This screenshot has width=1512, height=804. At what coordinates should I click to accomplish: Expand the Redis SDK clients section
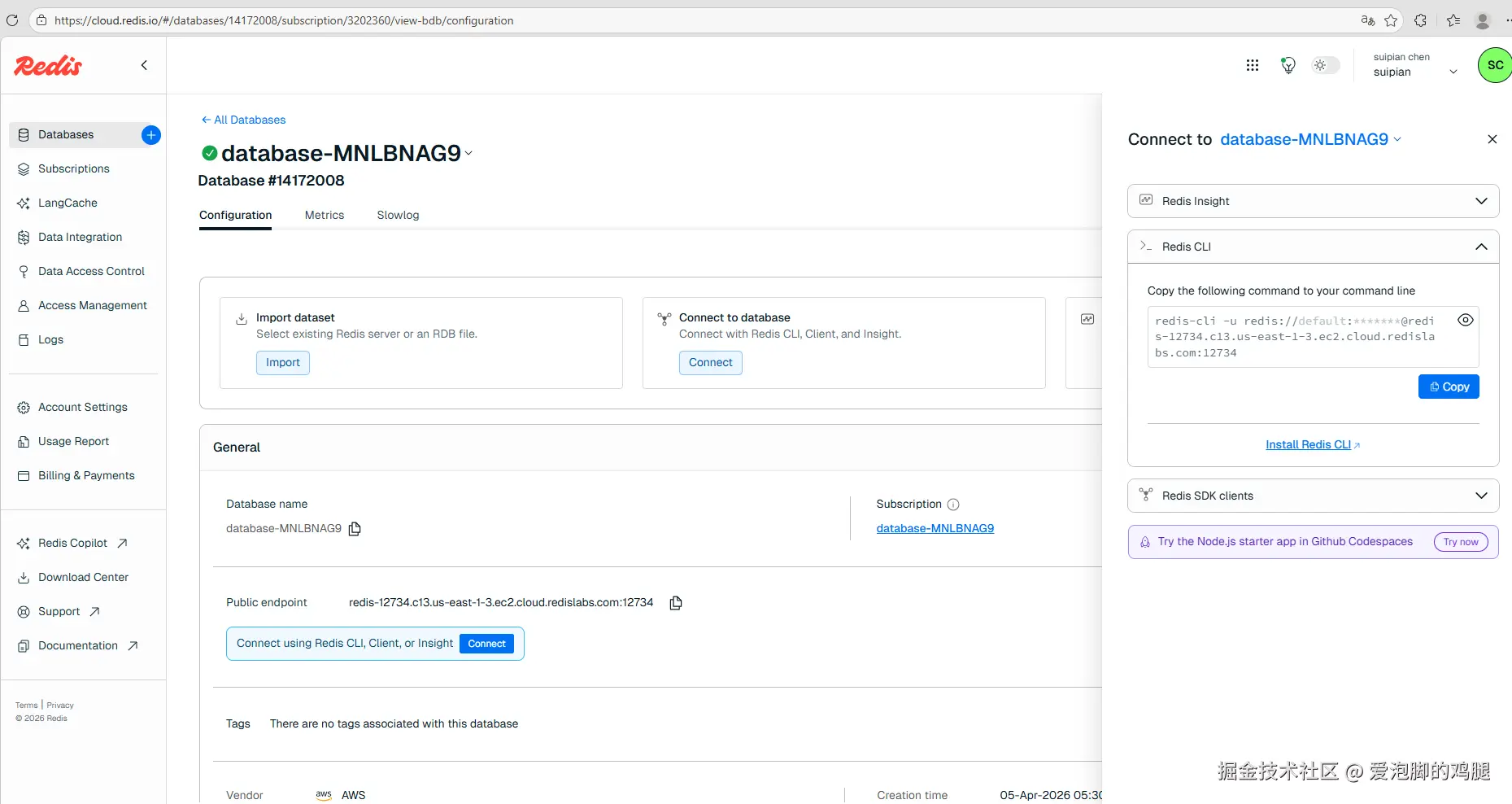pos(1313,496)
